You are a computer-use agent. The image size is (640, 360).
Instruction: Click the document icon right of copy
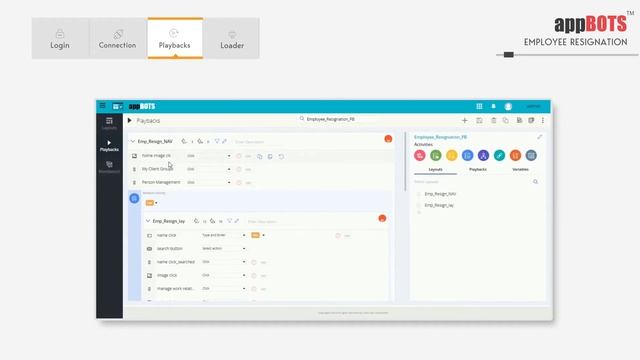point(519,120)
